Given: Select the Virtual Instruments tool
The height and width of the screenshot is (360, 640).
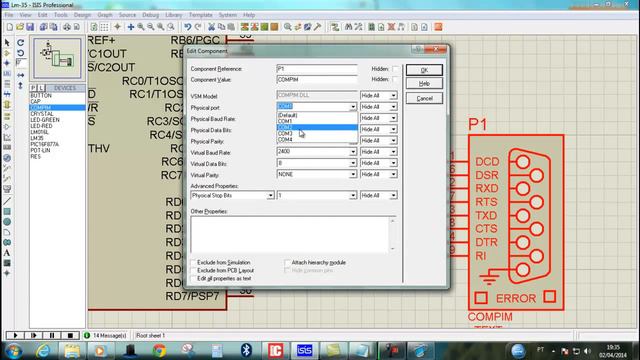Looking at the screenshot, I should coord(7,189).
